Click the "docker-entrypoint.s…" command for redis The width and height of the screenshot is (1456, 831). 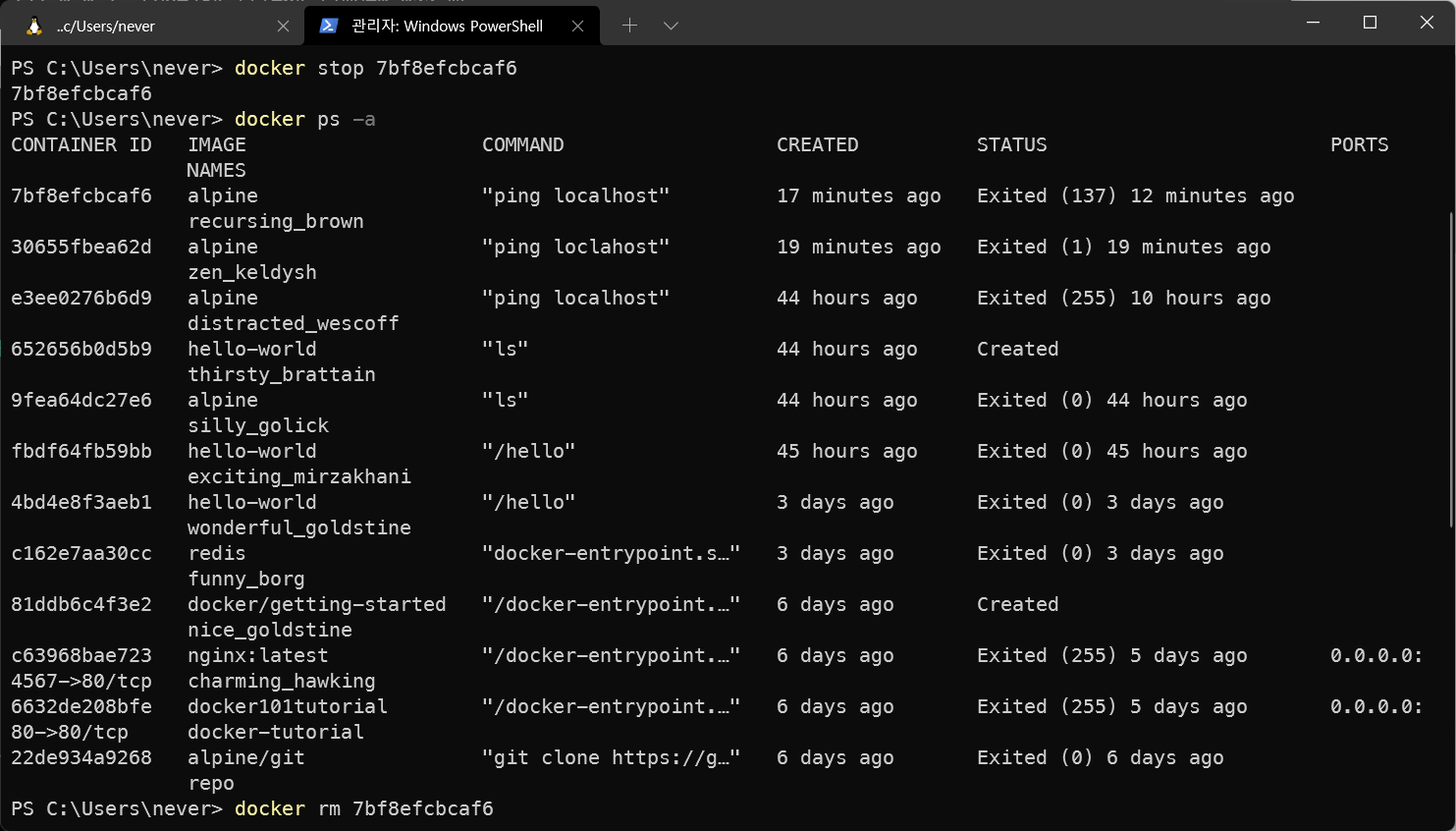pos(612,553)
